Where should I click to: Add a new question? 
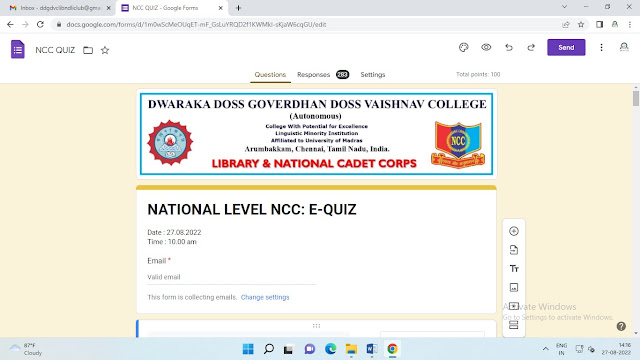pos(514,231)
